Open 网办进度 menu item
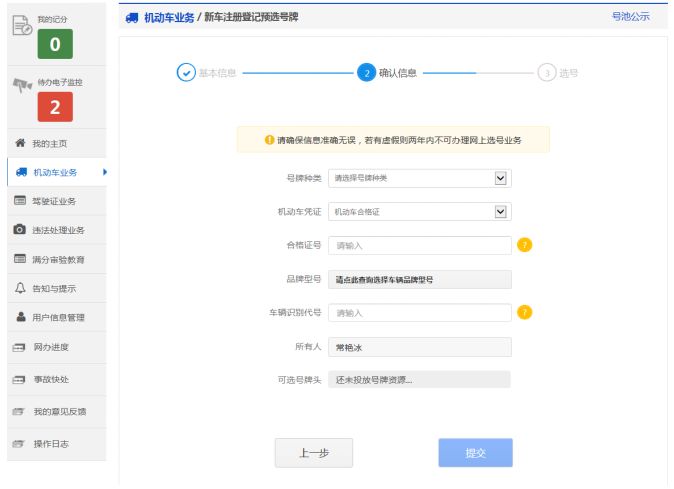The width and height of the screenshot is (674, 489). [57, 347]
